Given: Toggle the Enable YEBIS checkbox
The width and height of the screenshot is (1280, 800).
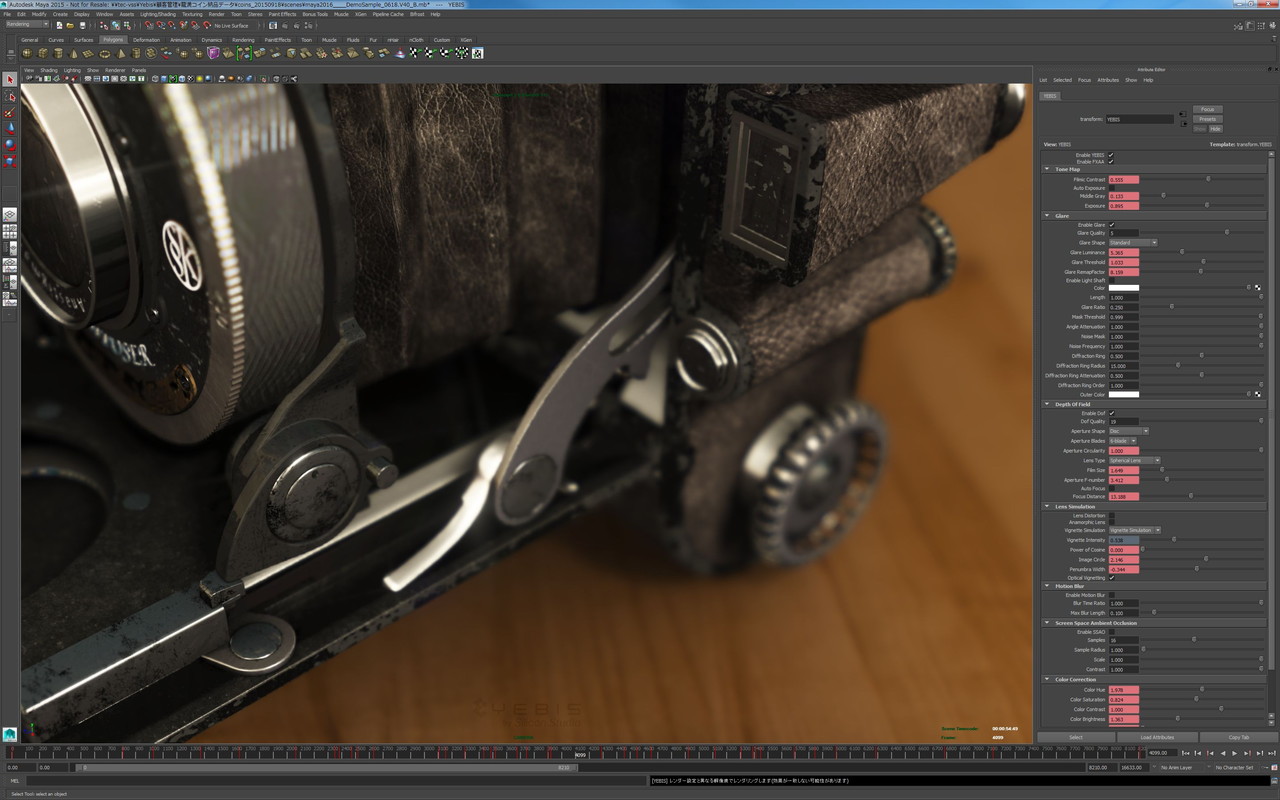Looking at the screenshot, I should (x=1111, y=155).
